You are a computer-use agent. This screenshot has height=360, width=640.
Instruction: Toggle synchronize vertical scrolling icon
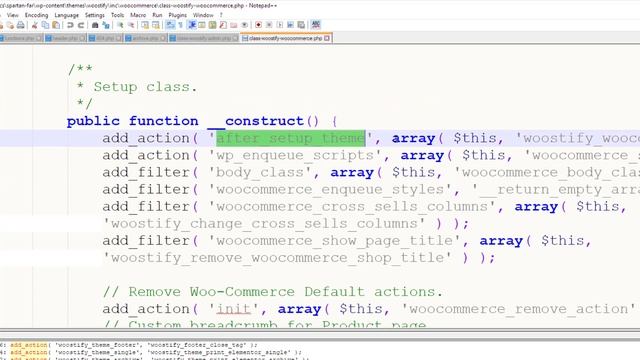click(x=145, y=25)
